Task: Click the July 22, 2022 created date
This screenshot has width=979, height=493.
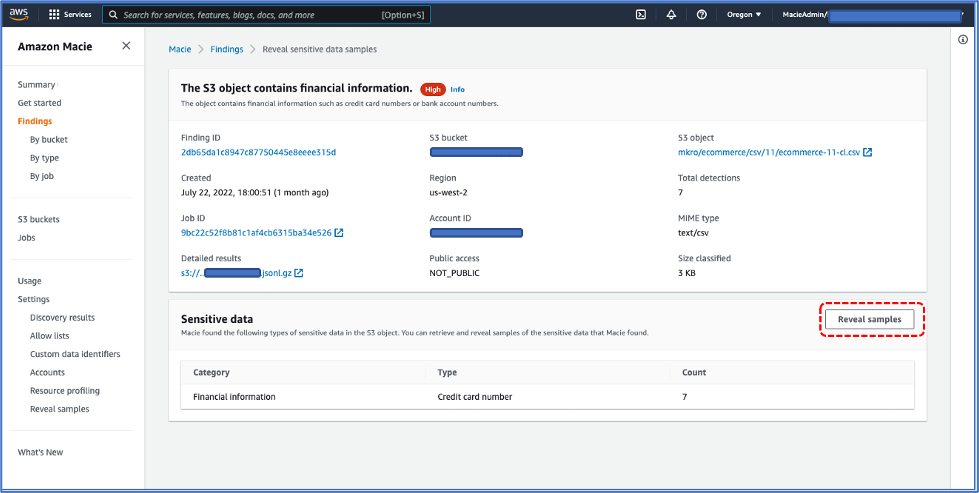Action: click(255, 193)
